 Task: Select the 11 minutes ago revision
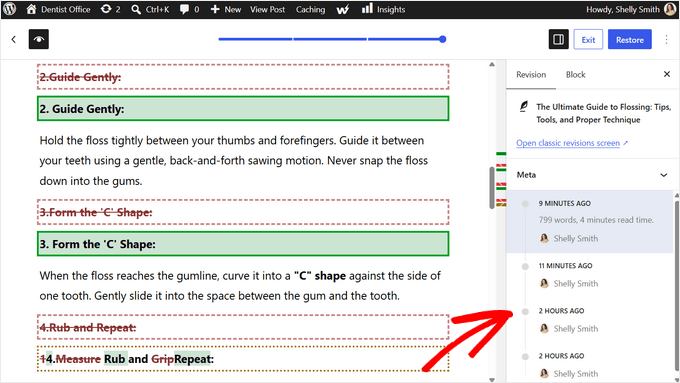coord(589,275)
